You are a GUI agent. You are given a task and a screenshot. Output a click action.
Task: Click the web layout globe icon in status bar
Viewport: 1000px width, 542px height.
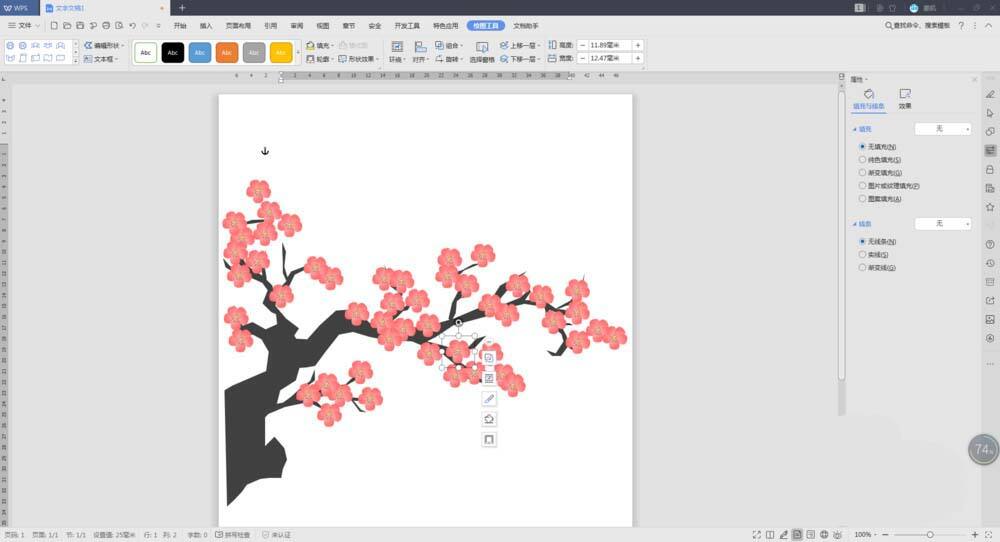pyautogui.click(x=824, y=535)
